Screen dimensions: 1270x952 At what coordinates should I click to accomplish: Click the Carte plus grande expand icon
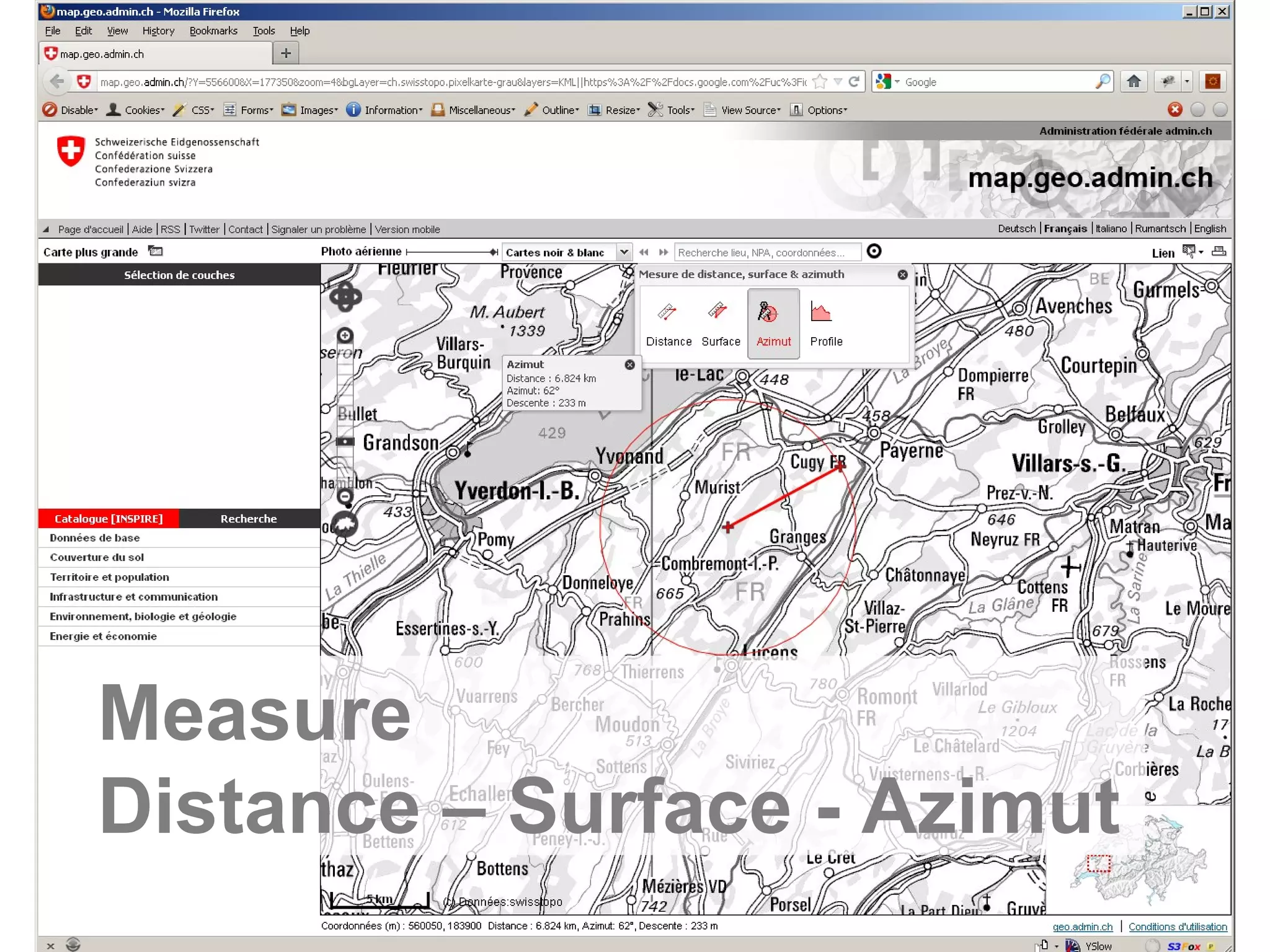pos(156,251)
